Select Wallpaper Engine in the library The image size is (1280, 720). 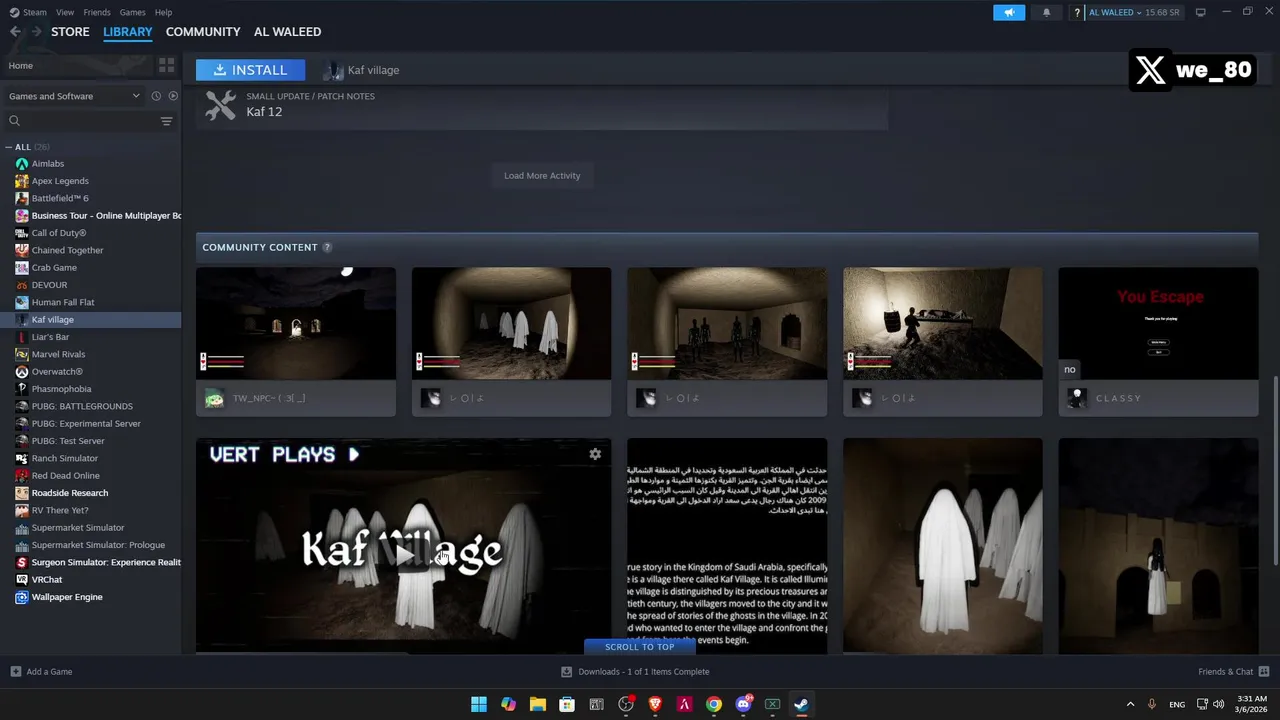[90, 597]
